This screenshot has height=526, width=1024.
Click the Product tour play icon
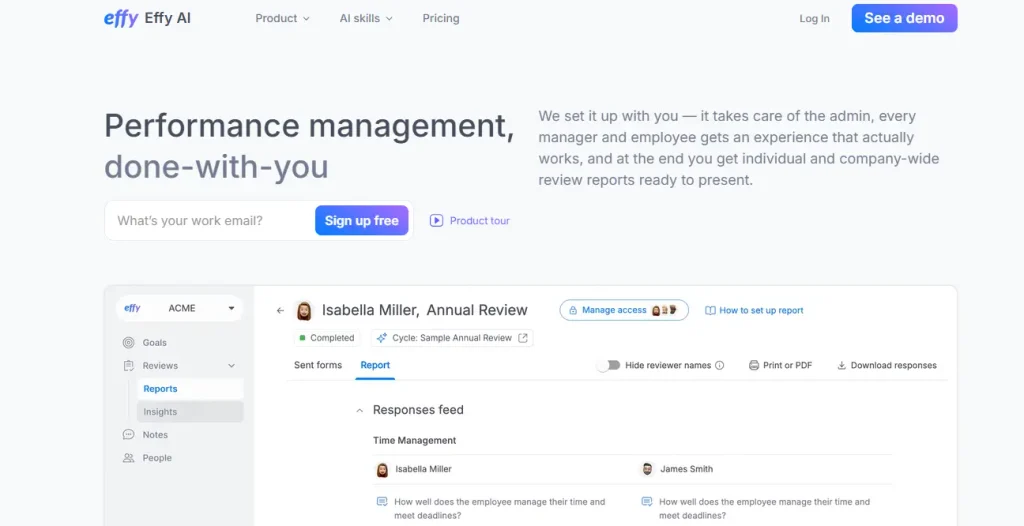click(436, 221)
